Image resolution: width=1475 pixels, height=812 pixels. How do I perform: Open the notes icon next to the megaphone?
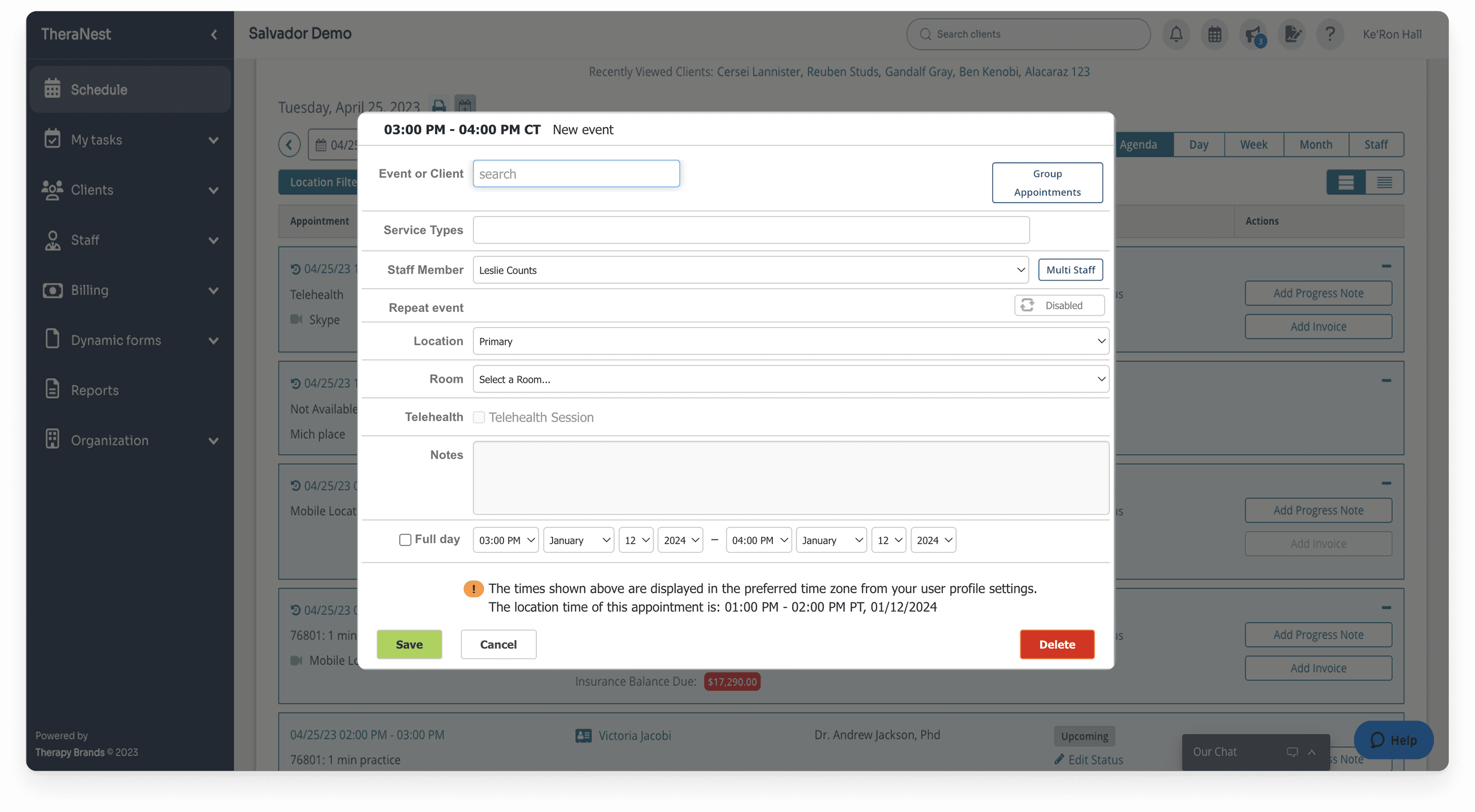click(x=1292, y=34)
